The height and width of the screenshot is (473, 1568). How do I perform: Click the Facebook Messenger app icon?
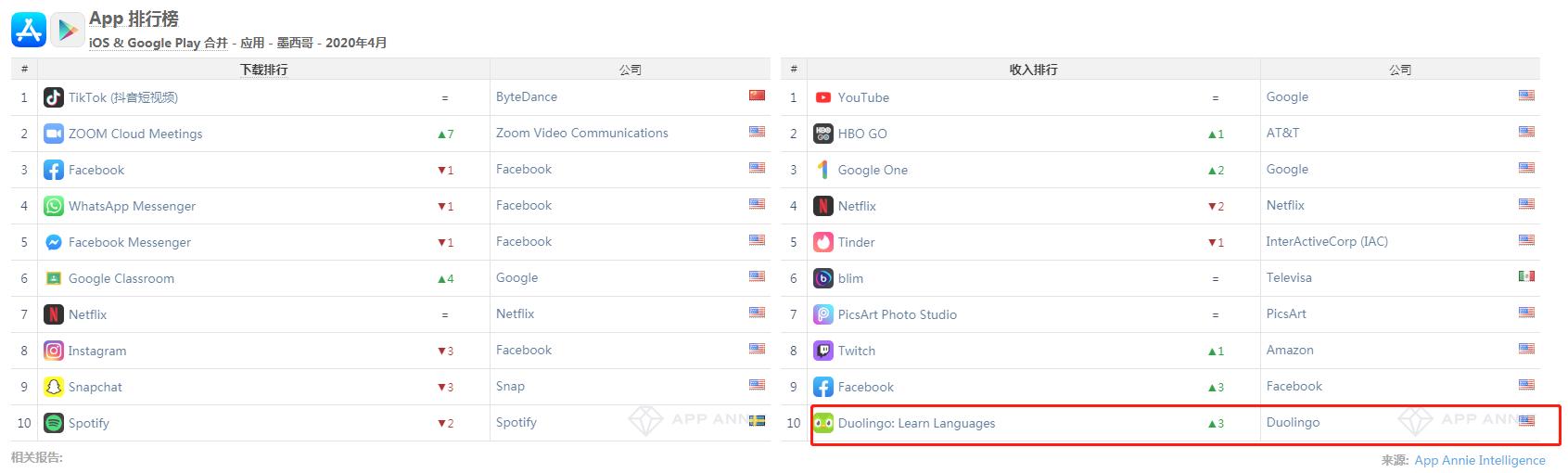tap(54, 242)
